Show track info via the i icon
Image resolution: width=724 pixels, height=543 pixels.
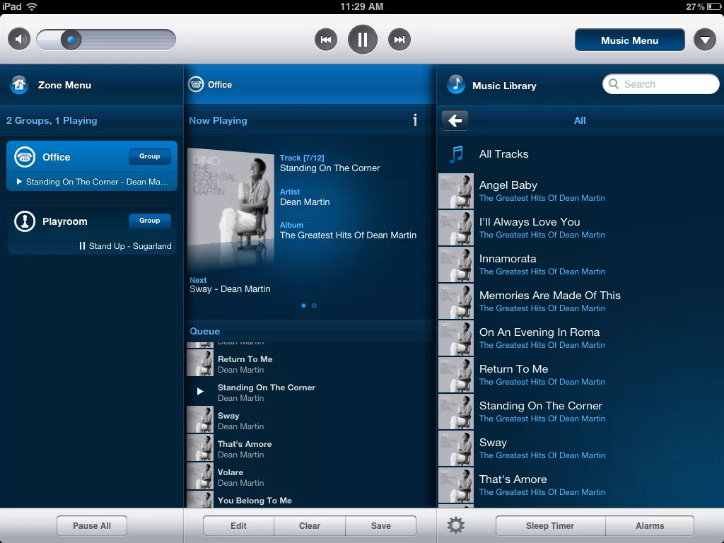415,121
